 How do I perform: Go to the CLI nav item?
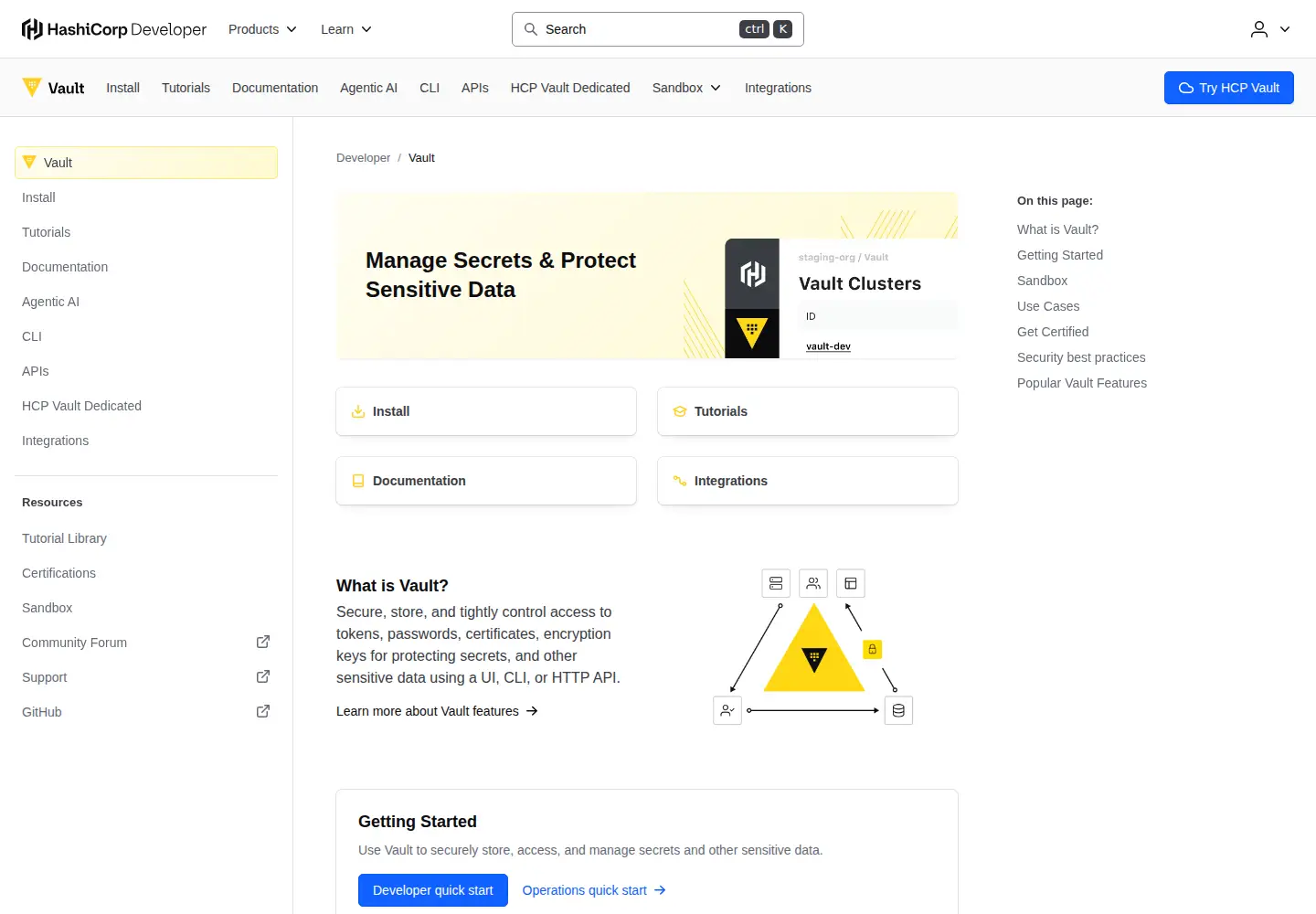click(x=430, y=88)
